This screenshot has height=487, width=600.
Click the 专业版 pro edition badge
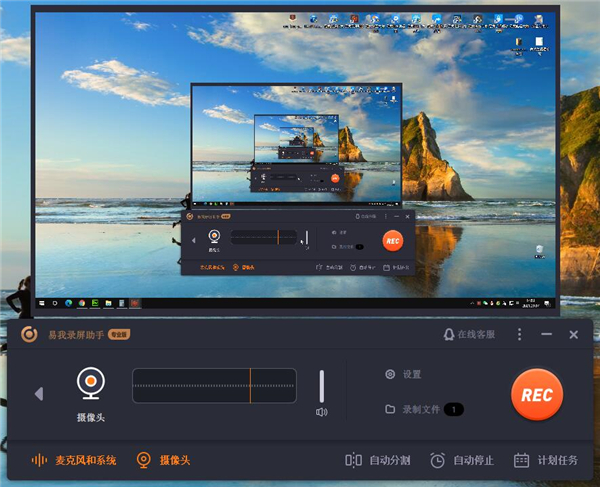(119, 335)
